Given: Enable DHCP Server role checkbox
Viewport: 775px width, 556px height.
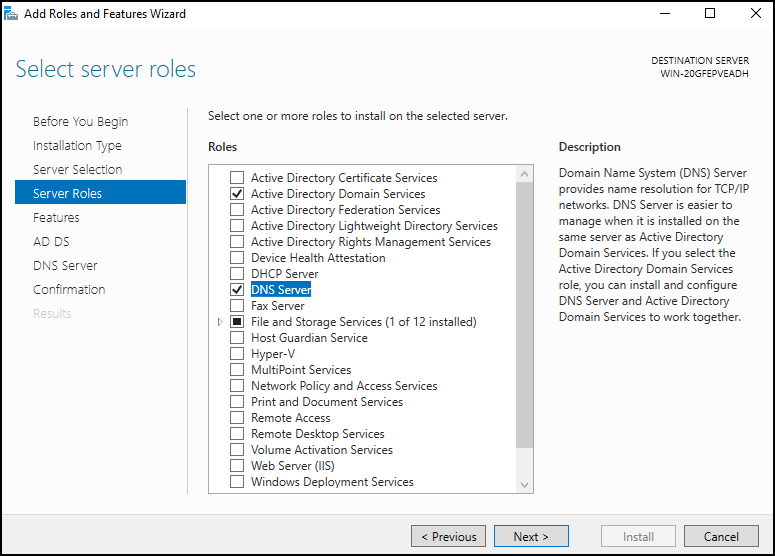Looking at the screenshot, I should coord(237,273).
